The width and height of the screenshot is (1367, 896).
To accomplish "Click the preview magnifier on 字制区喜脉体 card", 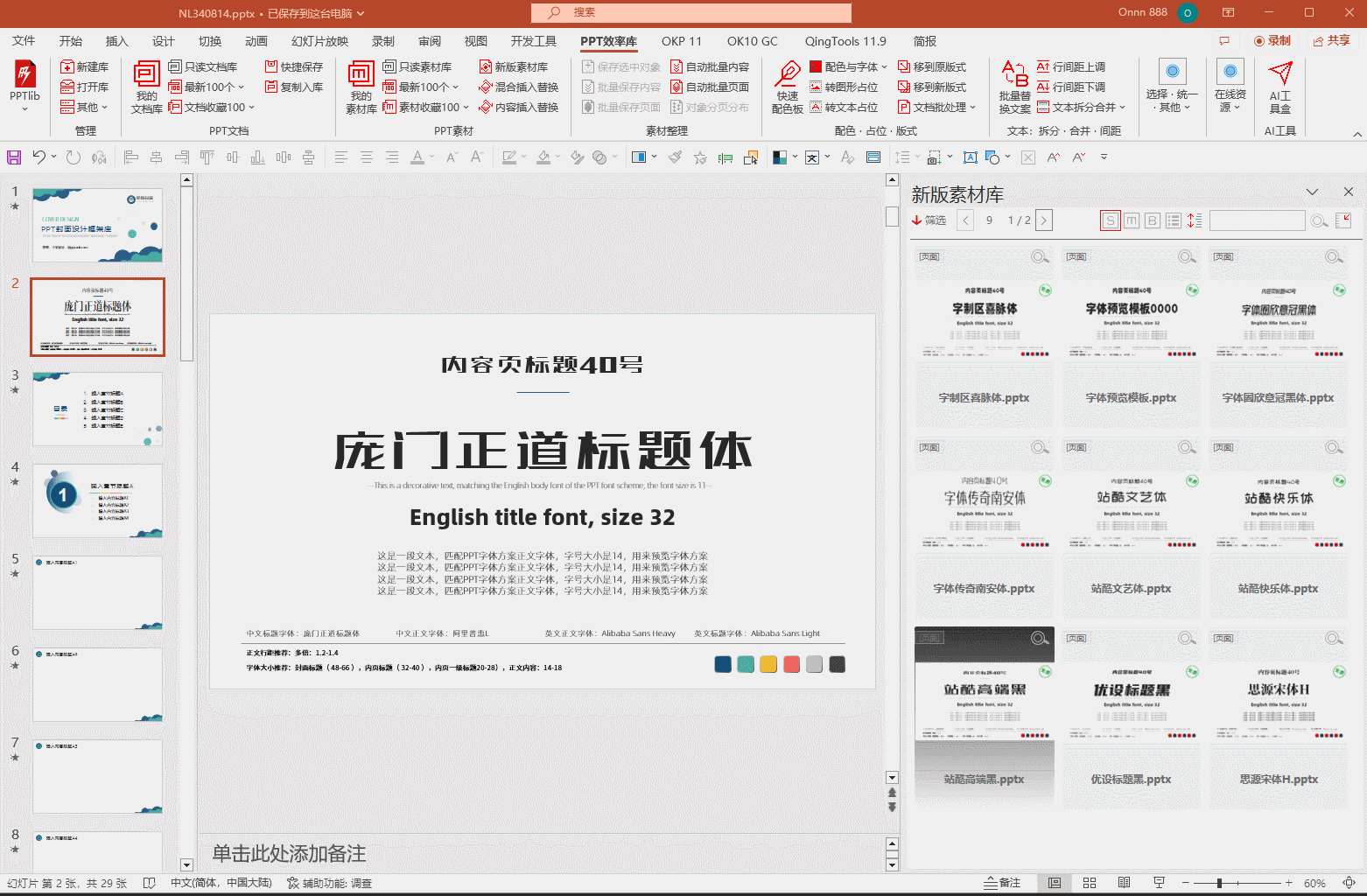I will point(1039,256).
